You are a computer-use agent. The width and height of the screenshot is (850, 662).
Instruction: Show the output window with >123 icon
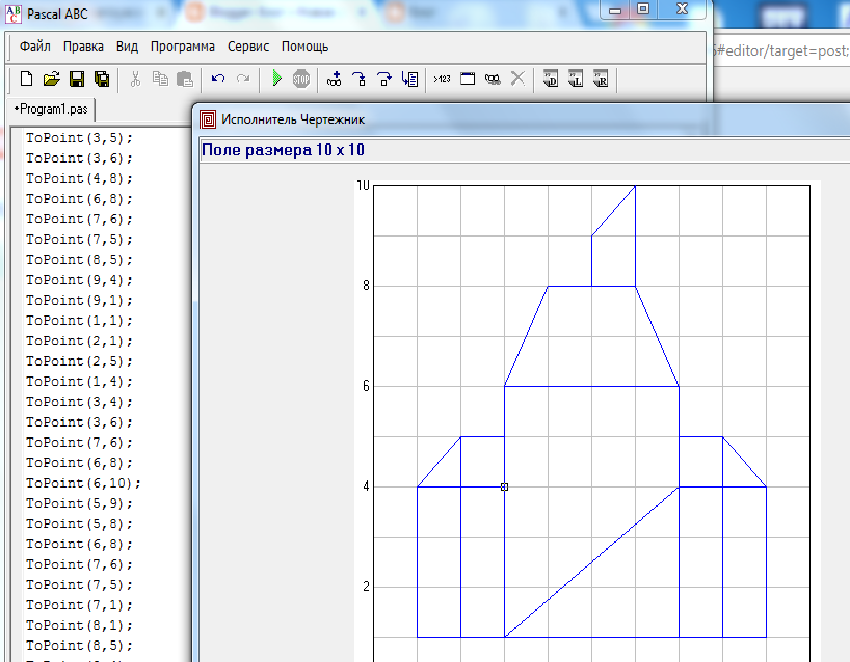(x=442, y=79)
